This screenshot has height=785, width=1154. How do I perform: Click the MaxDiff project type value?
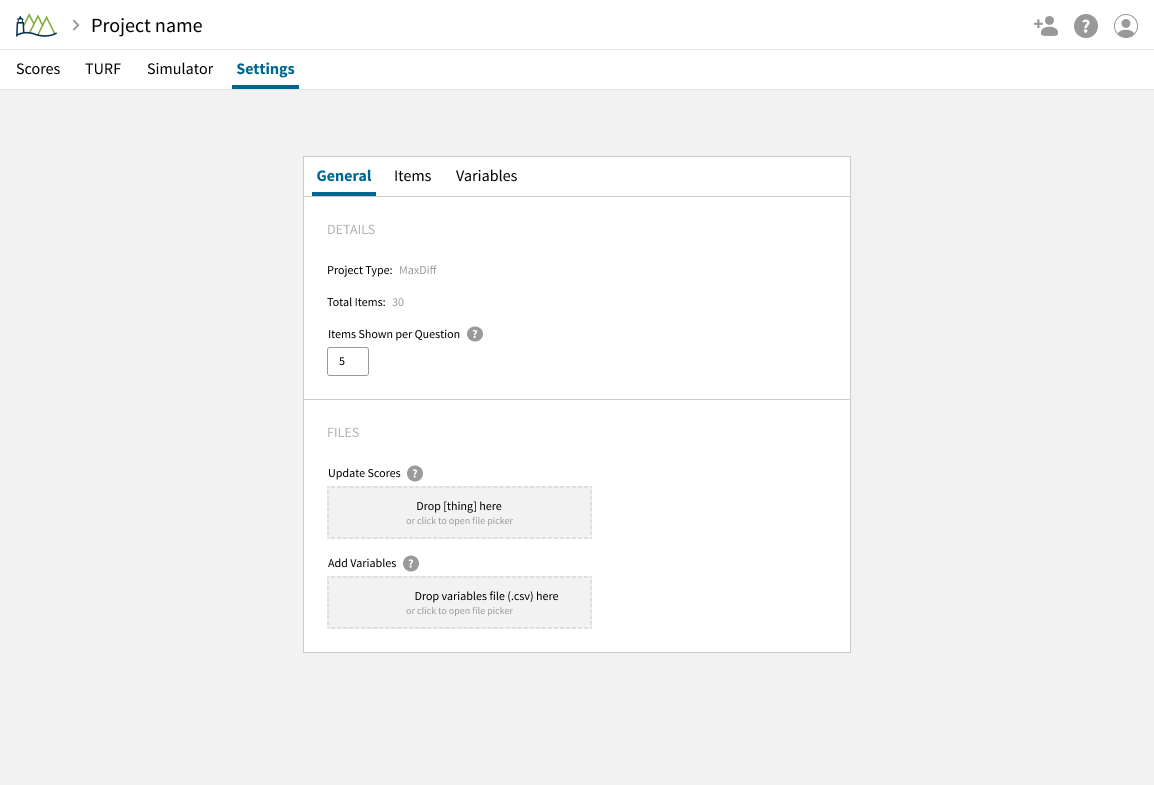[418, 270]
